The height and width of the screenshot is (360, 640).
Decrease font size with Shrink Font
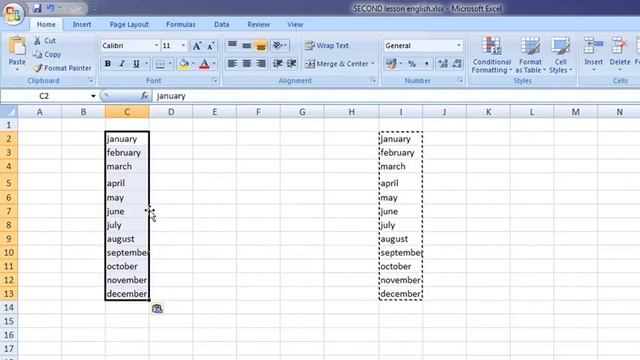pos(211,46)
